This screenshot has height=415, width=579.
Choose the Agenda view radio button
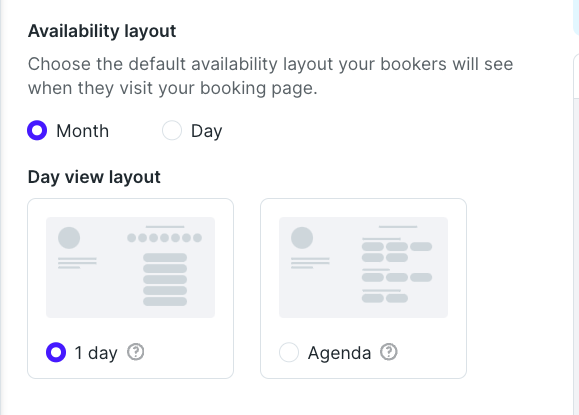point(289,352)
